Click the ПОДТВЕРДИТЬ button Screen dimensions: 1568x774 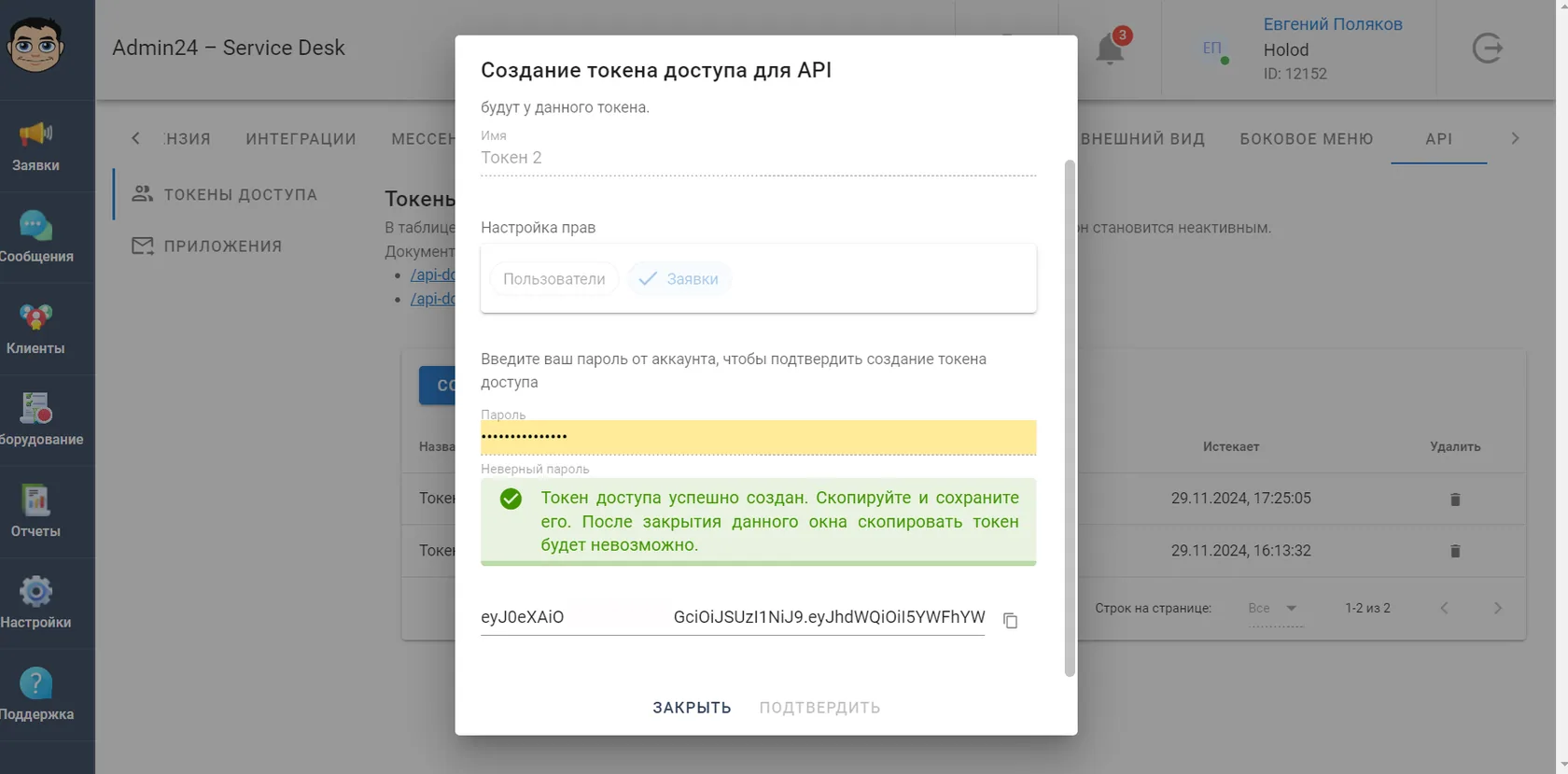tap(819, 708)
